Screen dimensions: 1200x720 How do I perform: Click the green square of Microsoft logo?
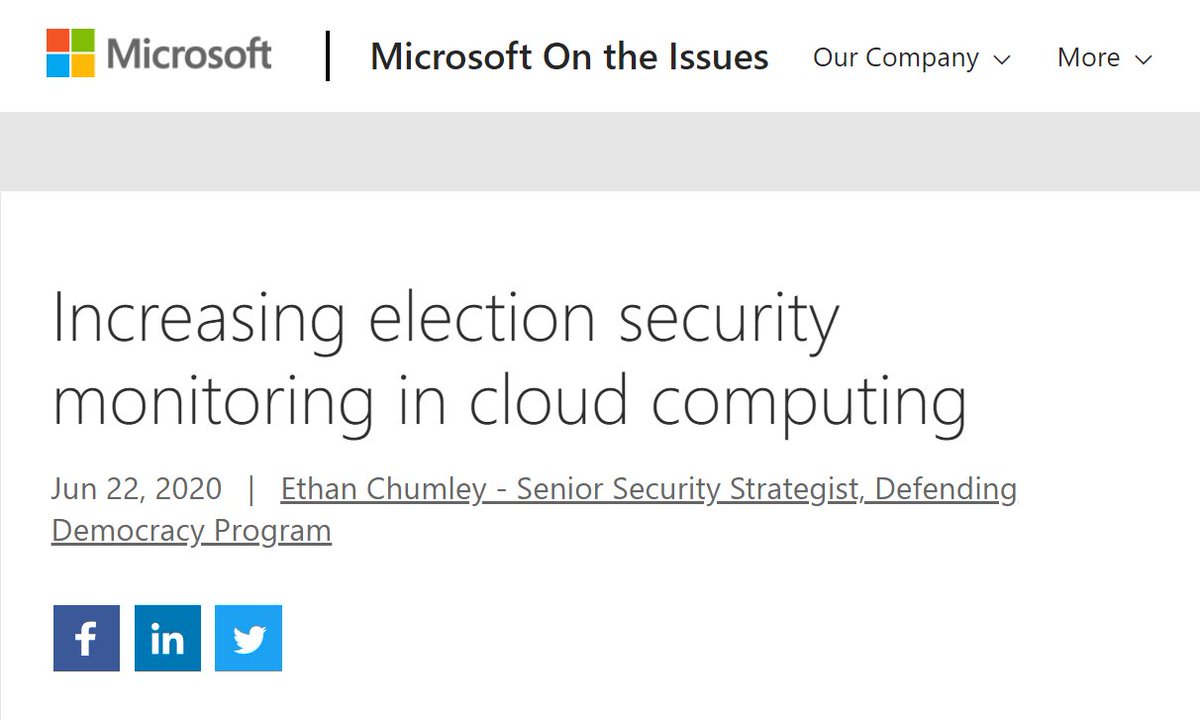point(83,40)
